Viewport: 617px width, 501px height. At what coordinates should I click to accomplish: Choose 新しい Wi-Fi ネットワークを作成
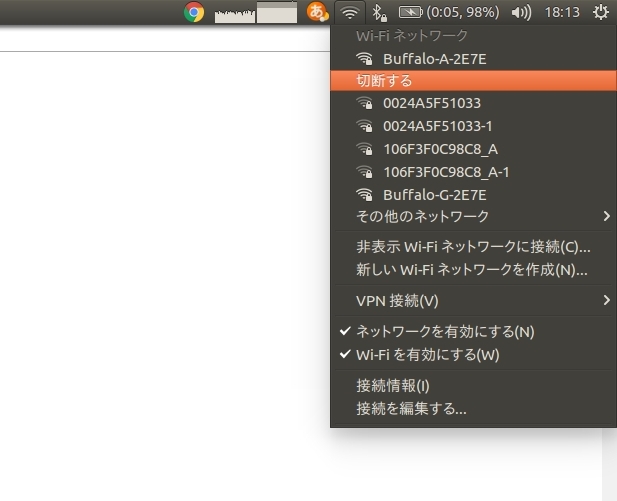(x=473, y=270)
